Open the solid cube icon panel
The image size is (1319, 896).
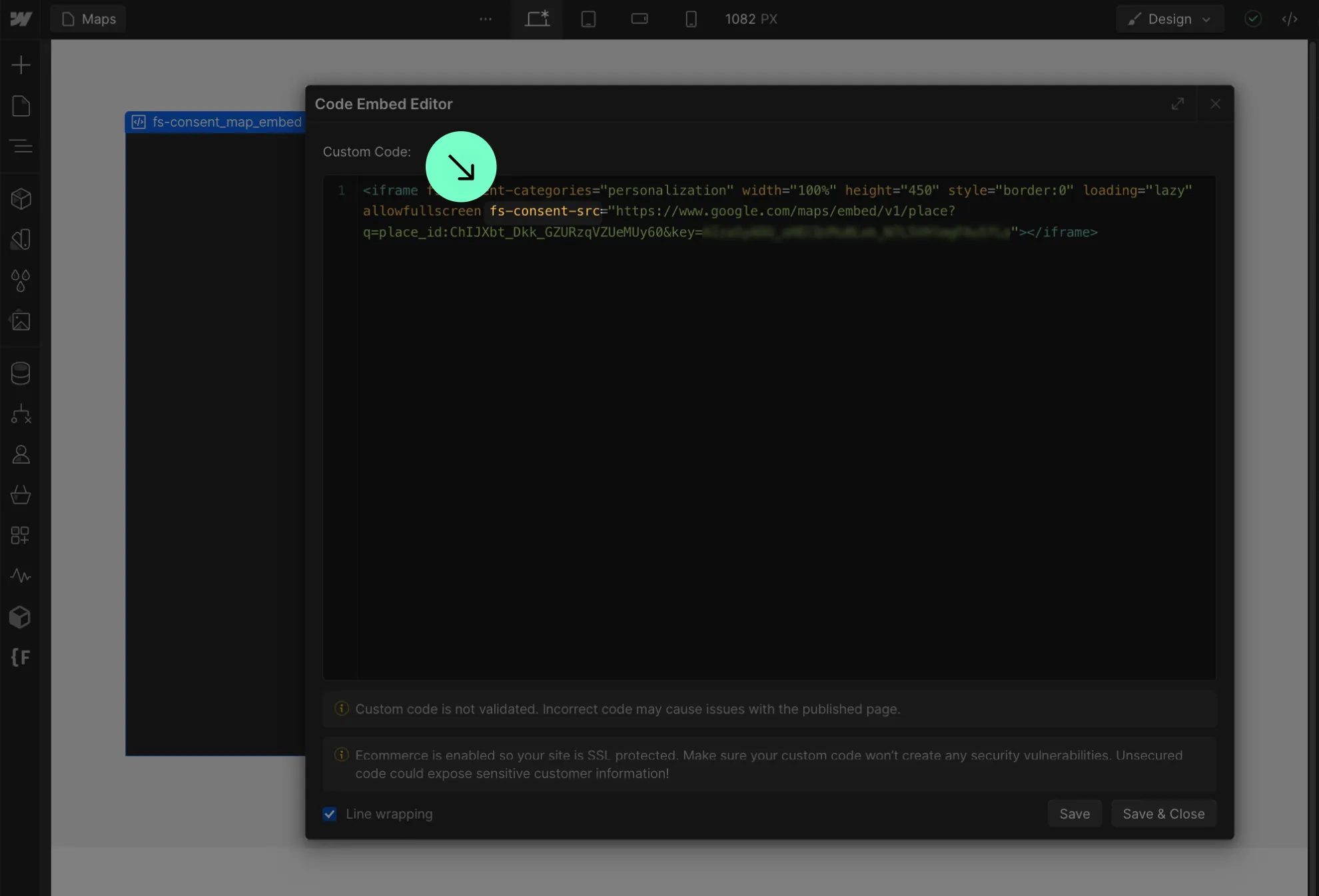[x=21, y=617]
